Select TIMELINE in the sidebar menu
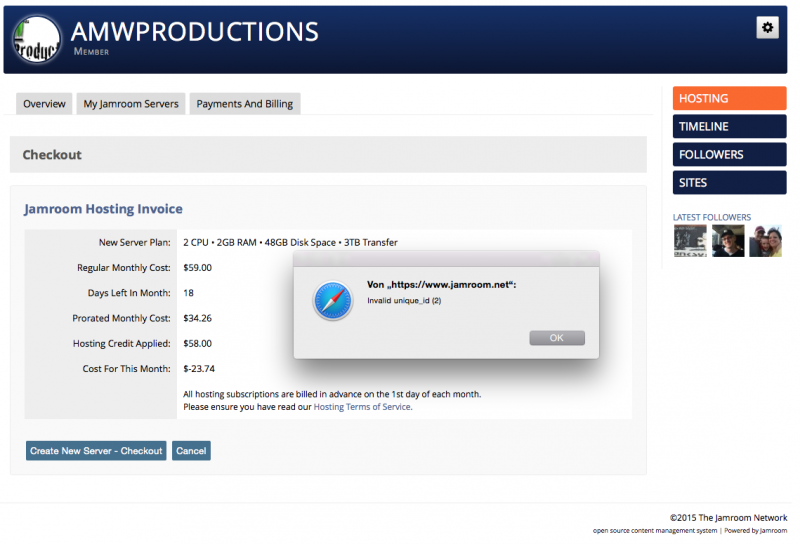800x544 pixels. click(729, 127)
